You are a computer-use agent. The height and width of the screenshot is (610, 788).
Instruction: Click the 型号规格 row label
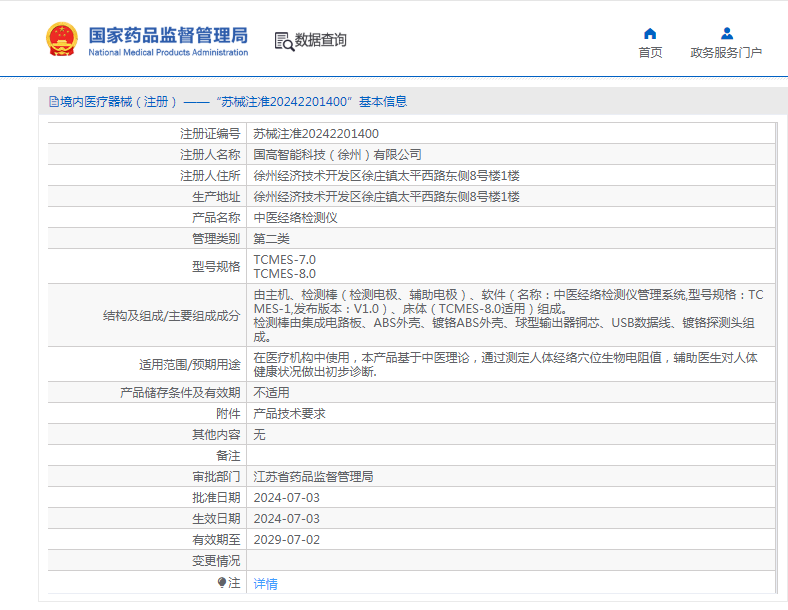point(216,266)
